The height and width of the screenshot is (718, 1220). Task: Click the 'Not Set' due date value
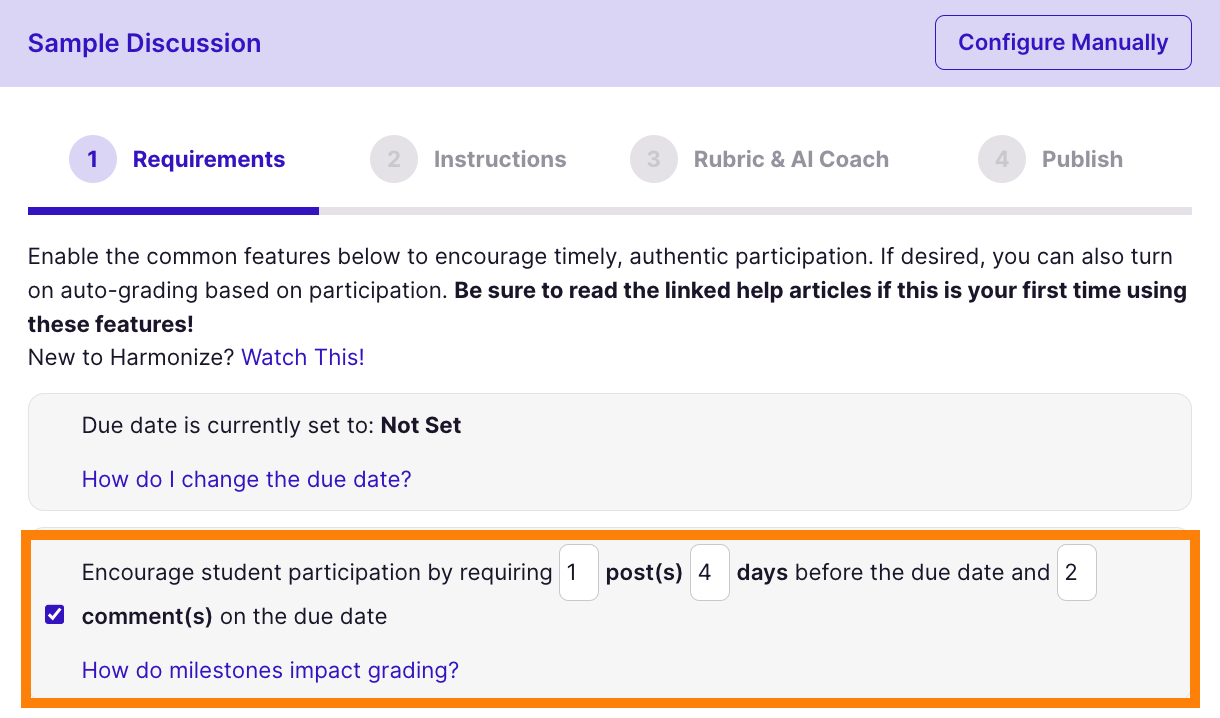(421, 425)
